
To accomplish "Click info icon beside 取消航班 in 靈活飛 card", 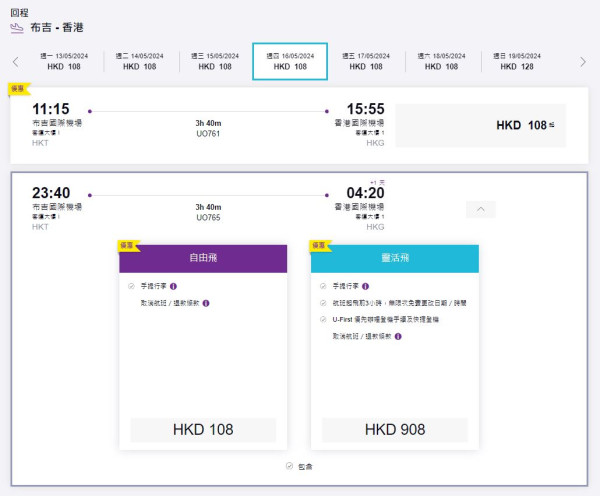I will tap(398, 336).
